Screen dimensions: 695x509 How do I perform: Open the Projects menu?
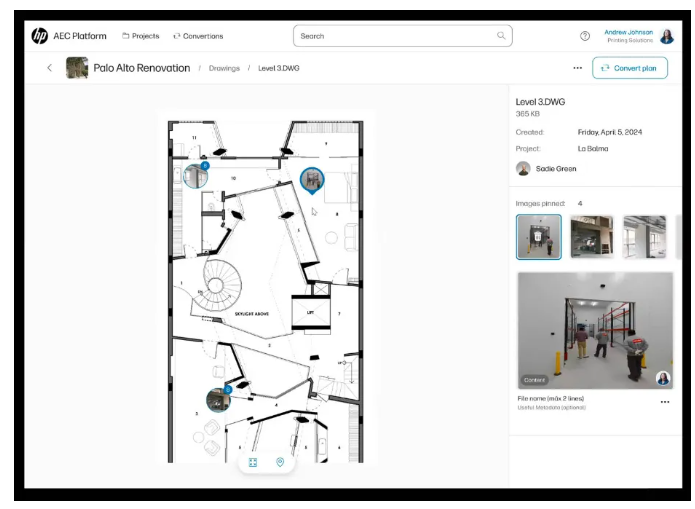coord(141,36)
